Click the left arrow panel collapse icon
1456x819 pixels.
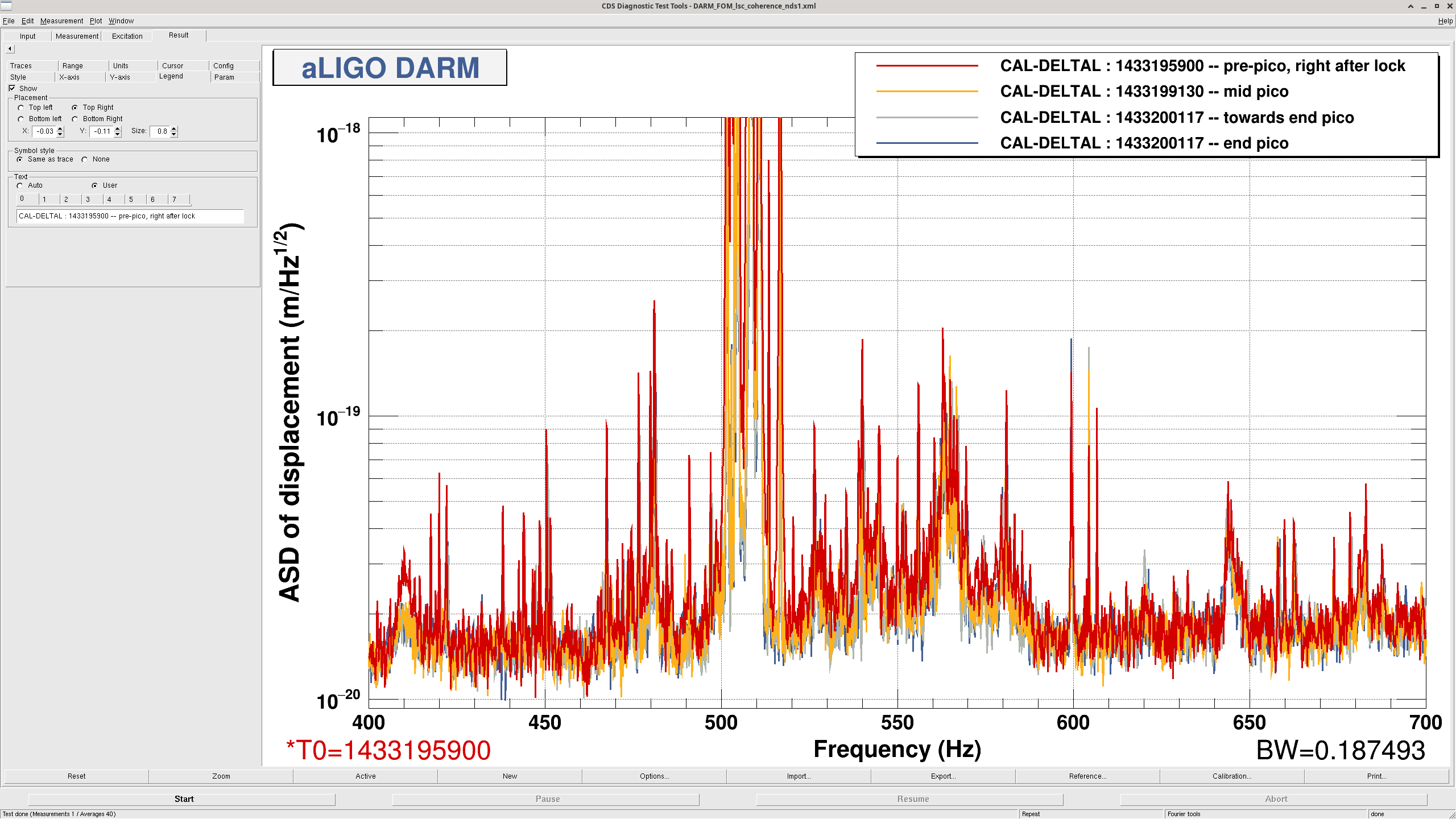point(10,49)
